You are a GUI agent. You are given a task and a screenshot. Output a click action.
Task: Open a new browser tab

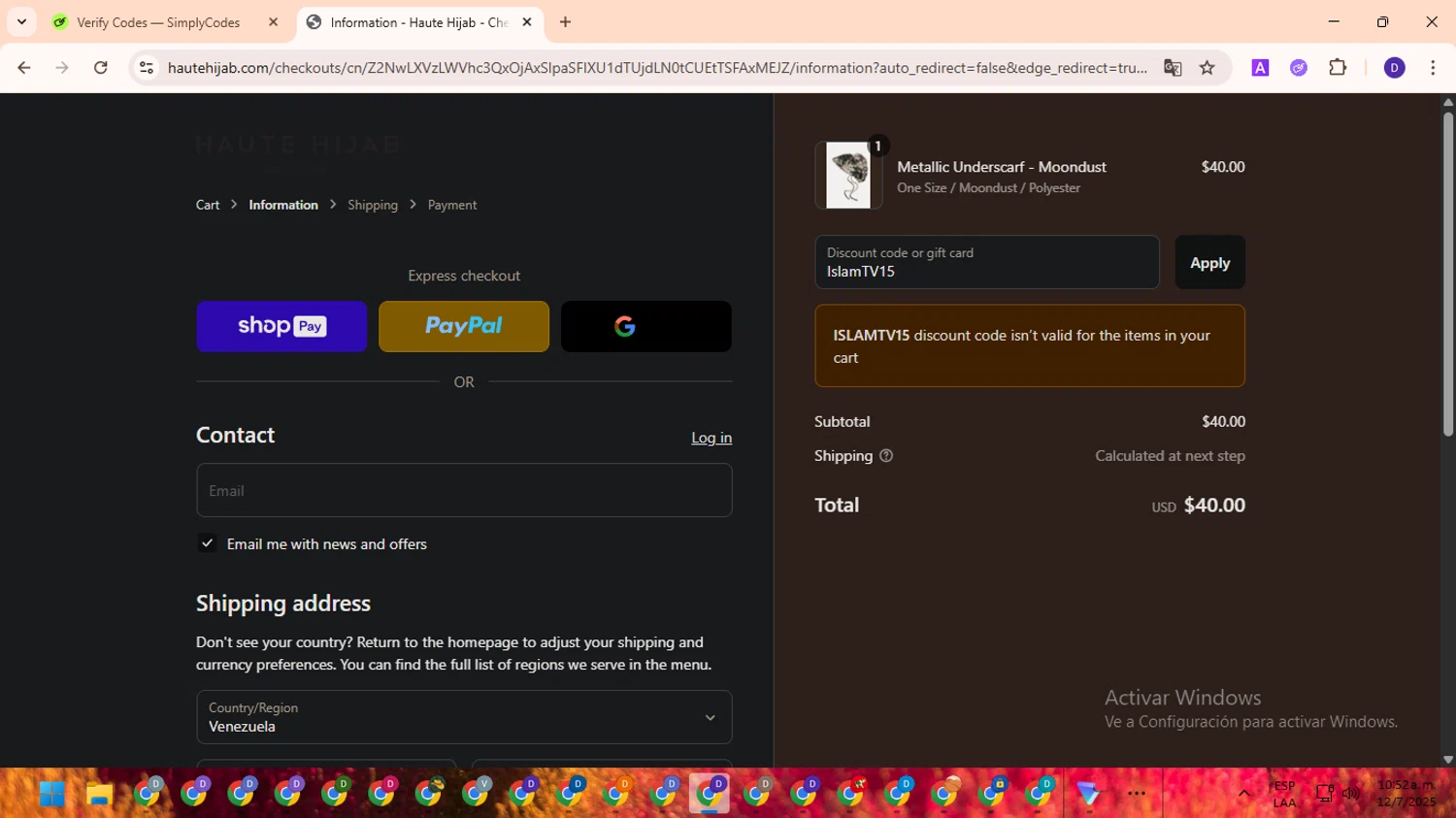[565, 22]
